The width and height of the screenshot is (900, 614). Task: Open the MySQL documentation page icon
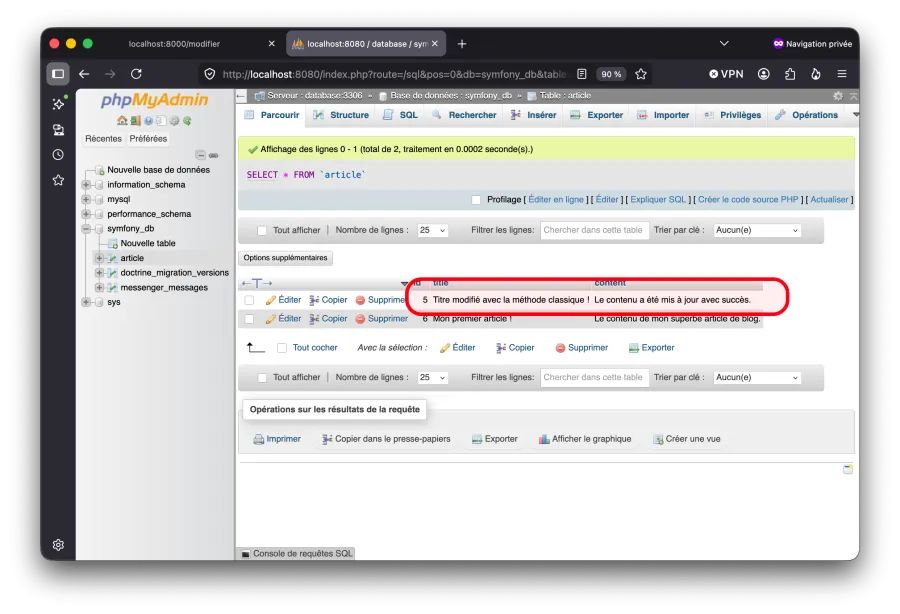[x=161, y=121]
